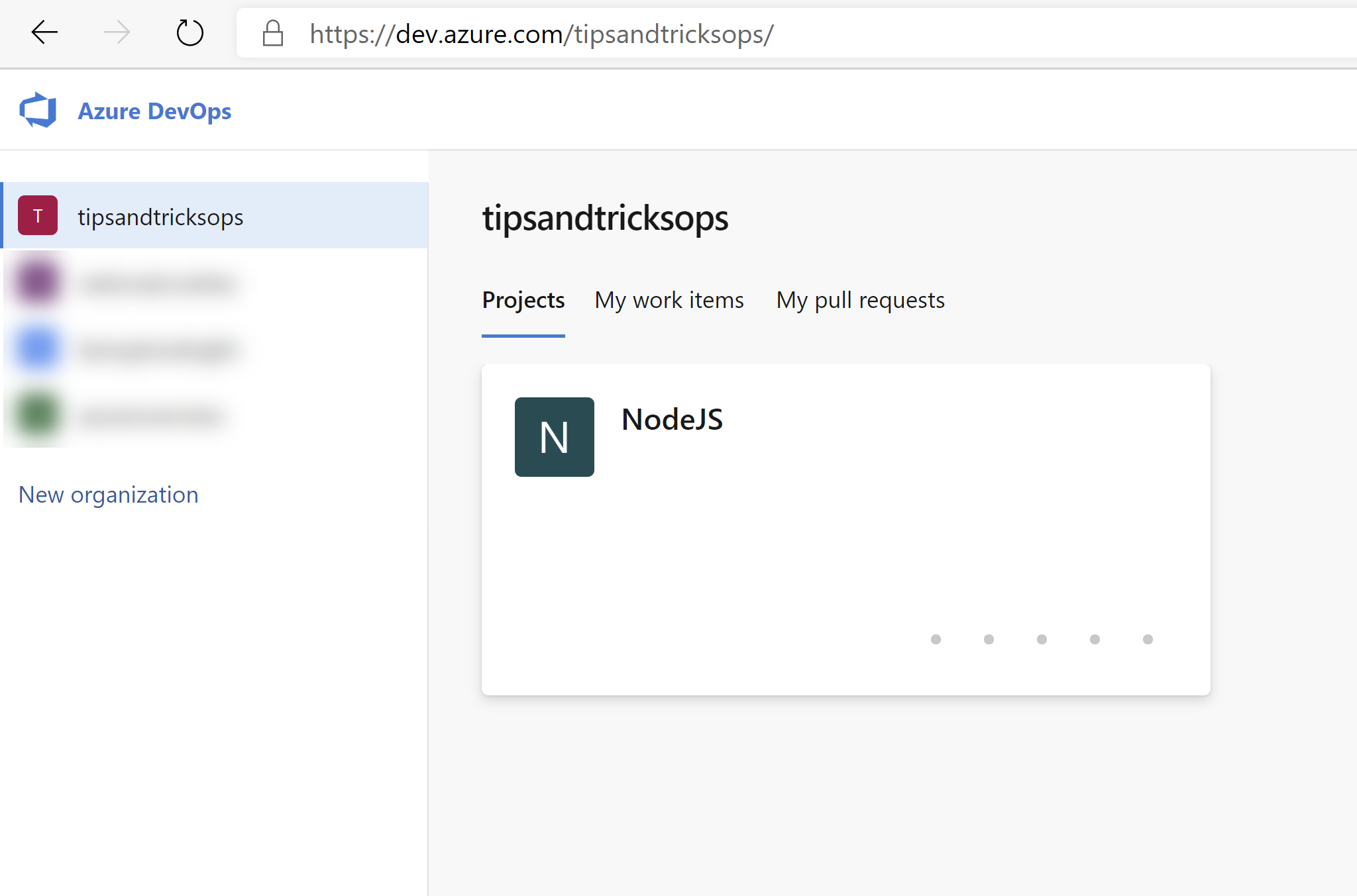Open the Azure DevOps home link

pos(154,111)
